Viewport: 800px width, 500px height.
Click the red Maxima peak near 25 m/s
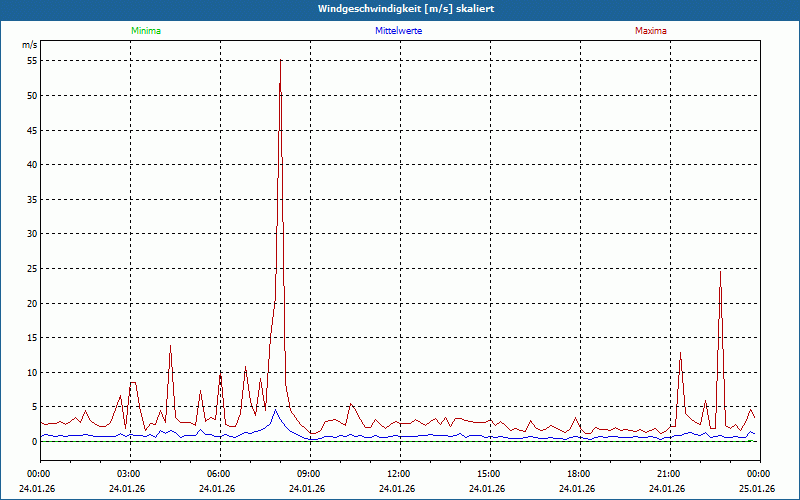point(720,272)
